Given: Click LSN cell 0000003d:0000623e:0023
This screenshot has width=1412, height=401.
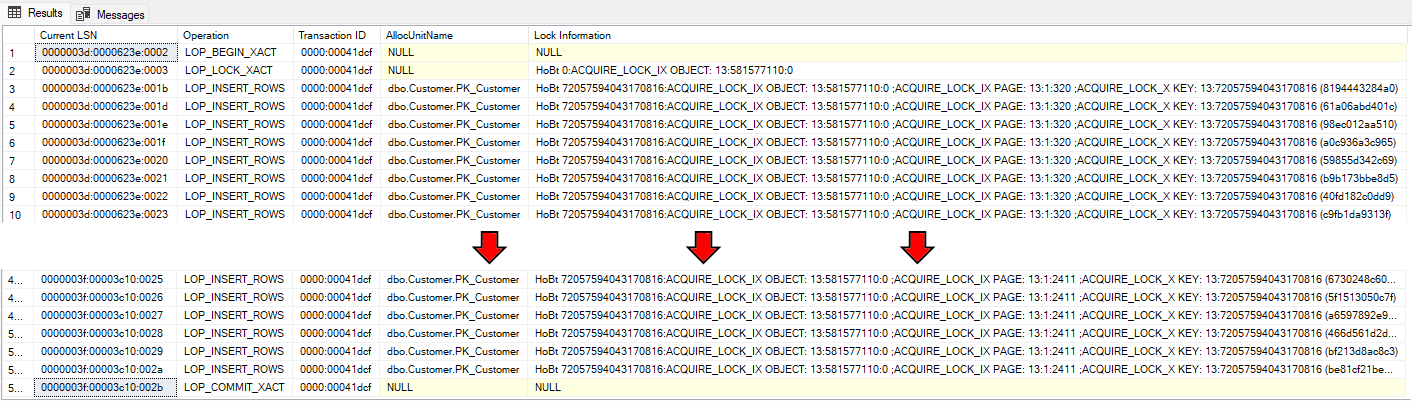Looking at the screenshot, I should (107, 214).
